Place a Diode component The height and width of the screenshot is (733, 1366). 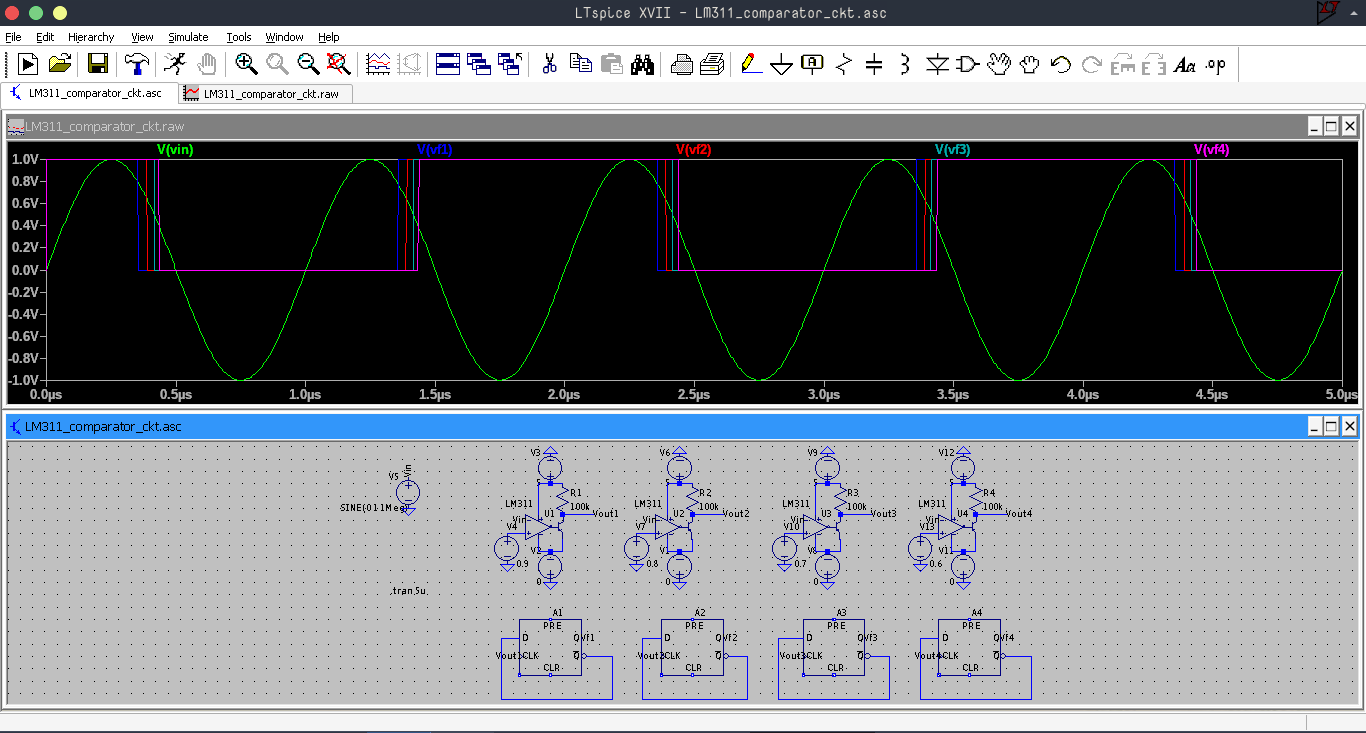tap(936, 64)
